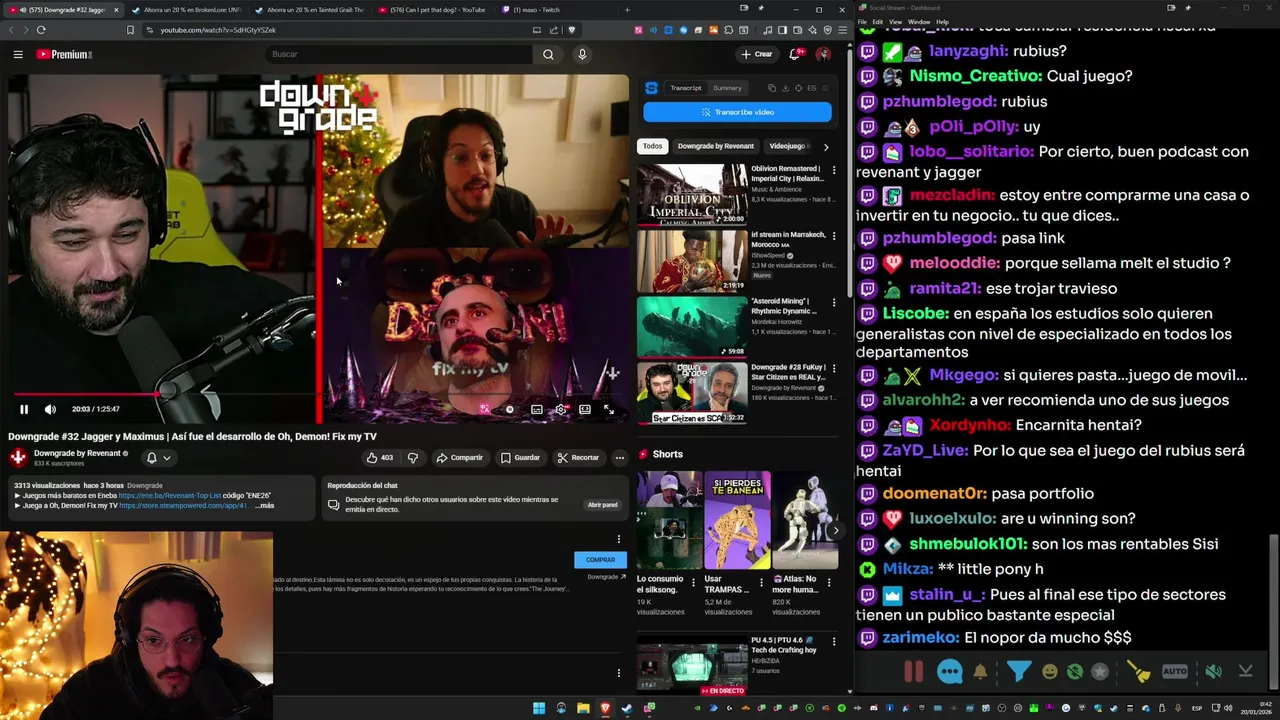This screenshot has height=720, width=1280.
Task: Switch to the Transcript tab
Action: 686,88
